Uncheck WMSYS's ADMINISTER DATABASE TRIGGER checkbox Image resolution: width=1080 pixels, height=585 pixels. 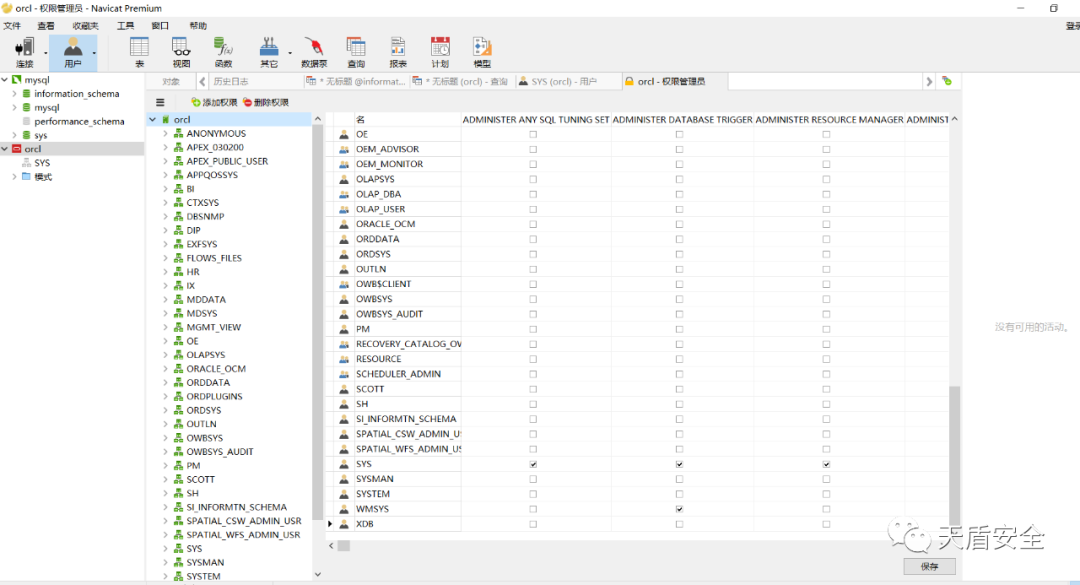[680, 509]
